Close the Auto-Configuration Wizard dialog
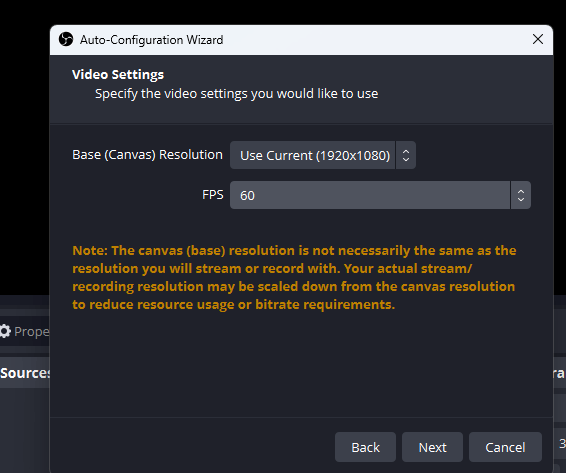 point(537,39)
